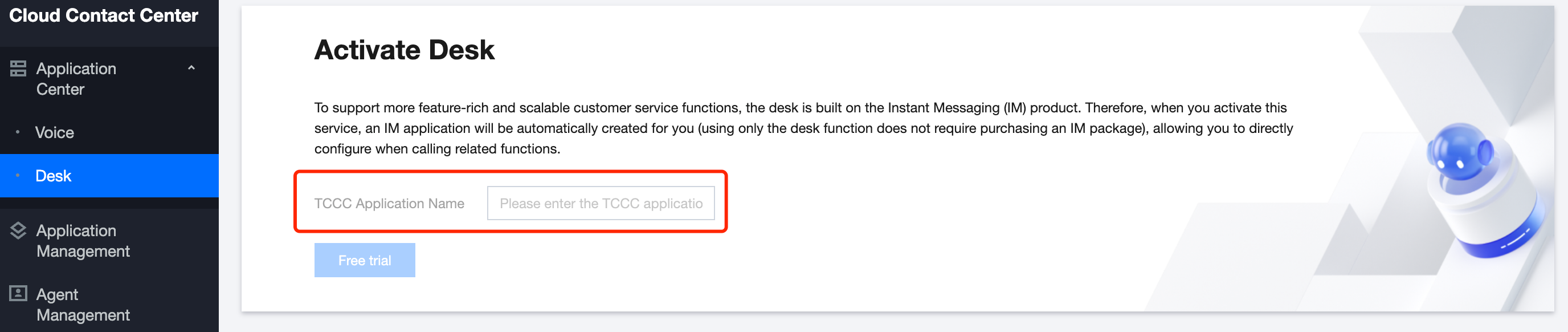1568x332 pixels.
Task: Click the bullet dot beside Desk
Action: (x=18, y=176)
